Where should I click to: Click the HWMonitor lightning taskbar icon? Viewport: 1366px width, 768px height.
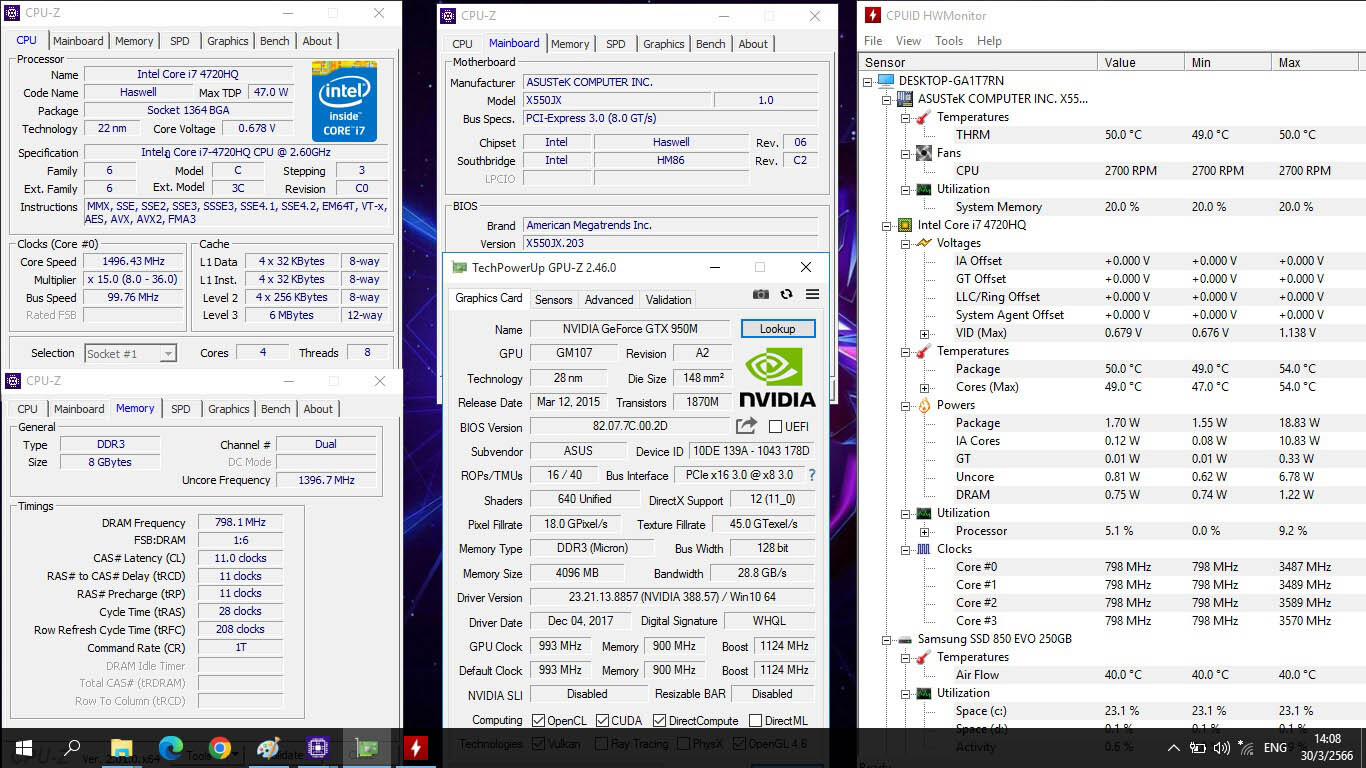415,748
